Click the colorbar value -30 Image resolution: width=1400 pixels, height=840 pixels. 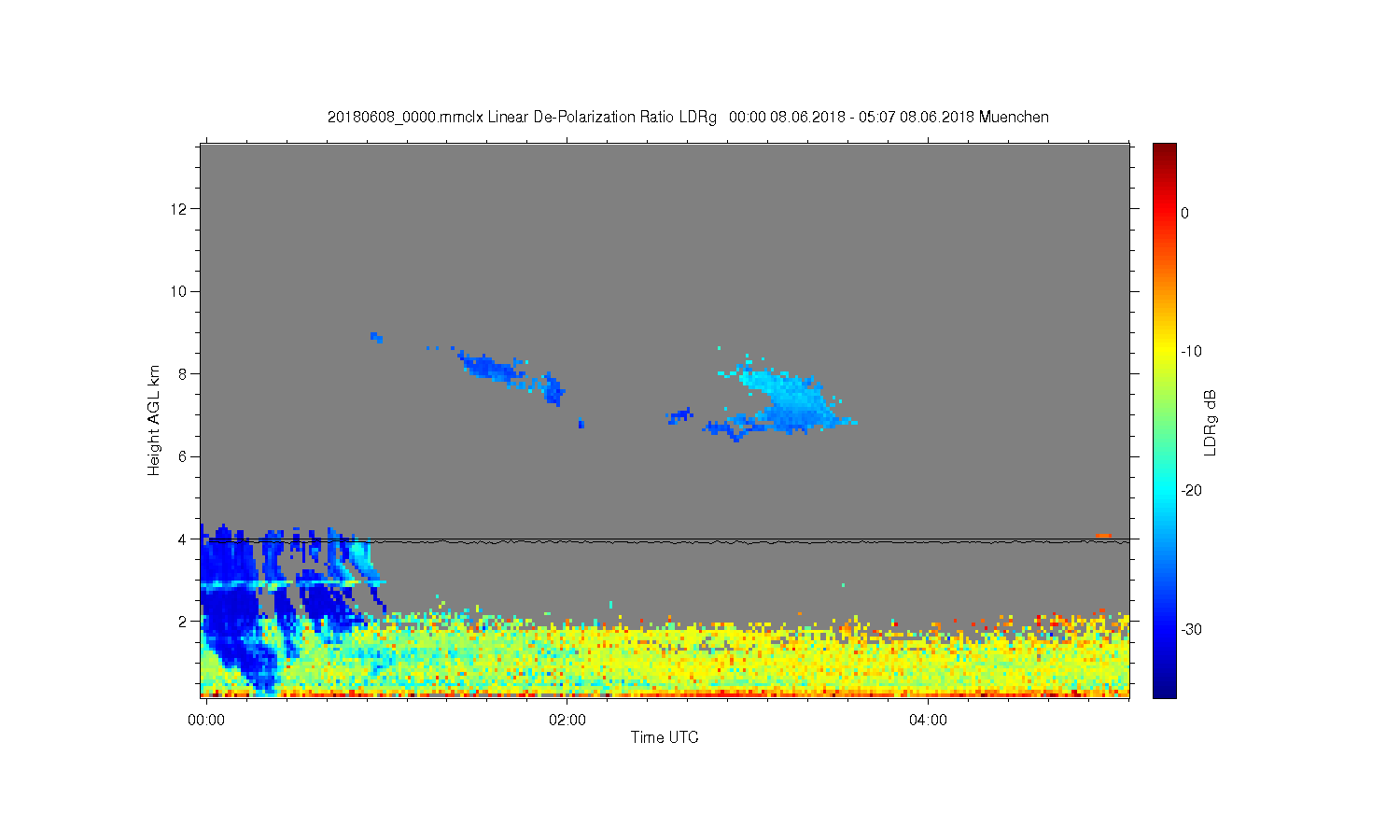coord(1191,629)
